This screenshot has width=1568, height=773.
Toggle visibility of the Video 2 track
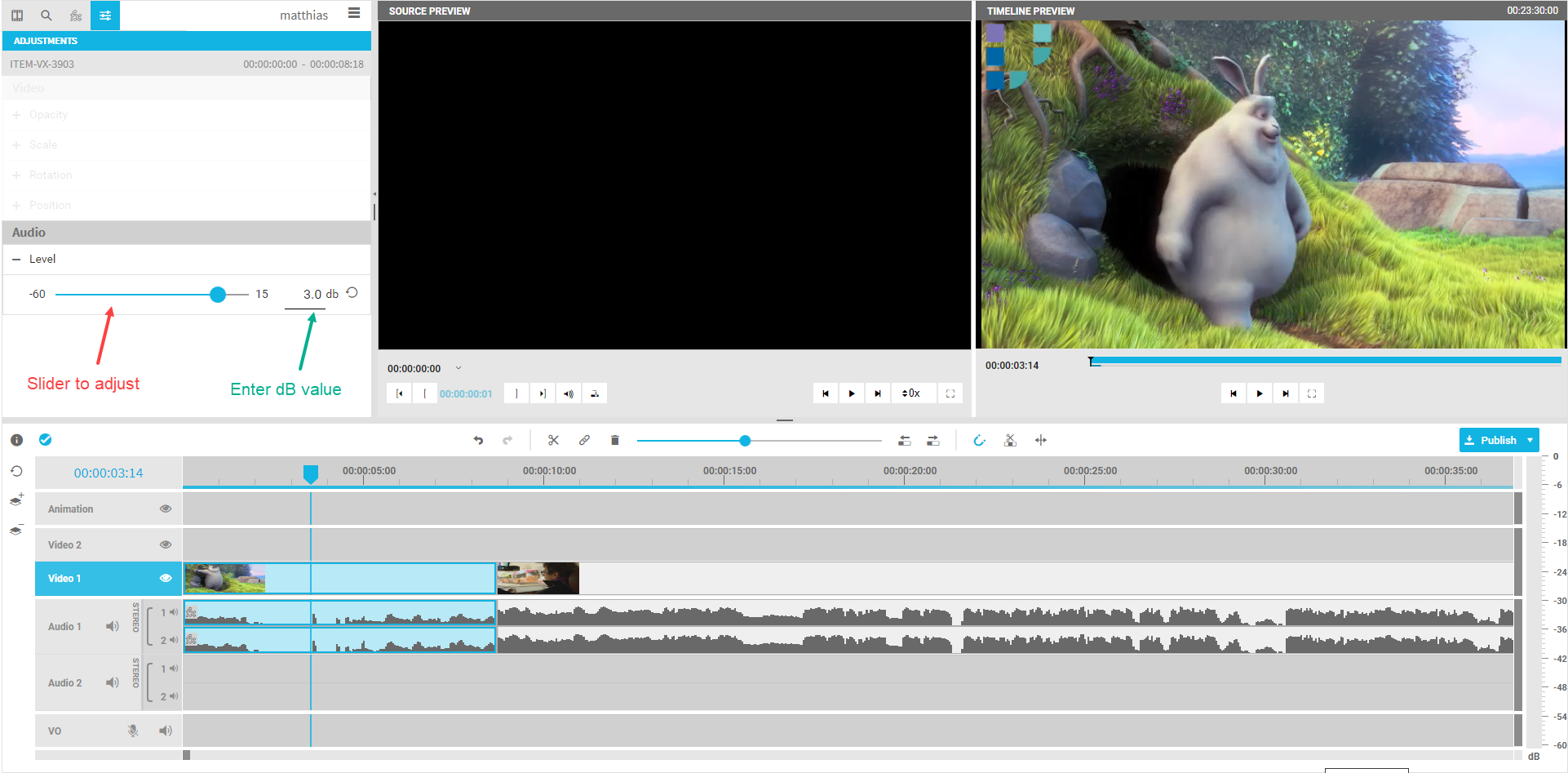[x=166, y=544]
